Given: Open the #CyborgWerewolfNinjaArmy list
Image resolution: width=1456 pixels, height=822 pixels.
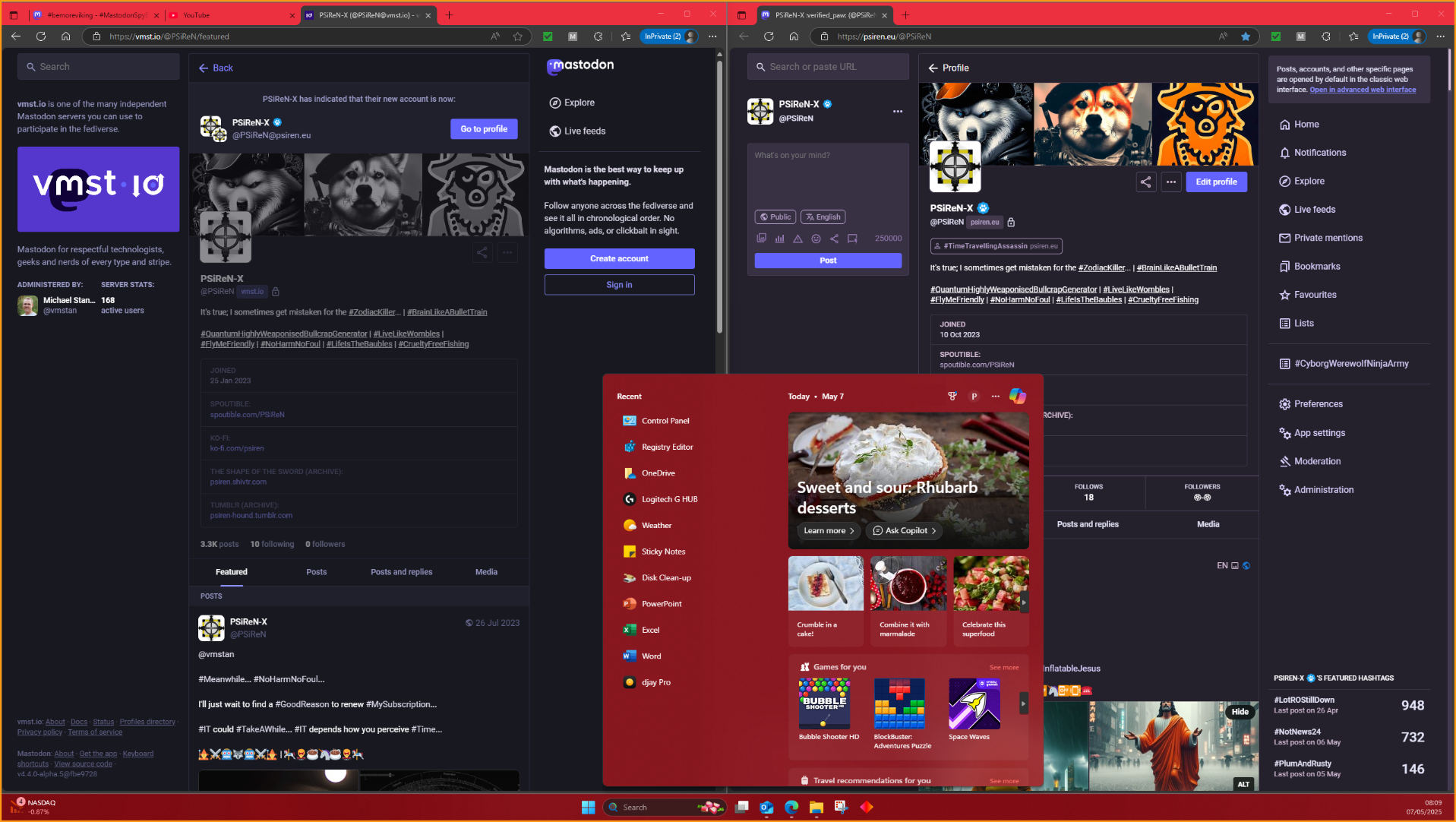Looking at the screenshot, I should [x=1344, y=364].
